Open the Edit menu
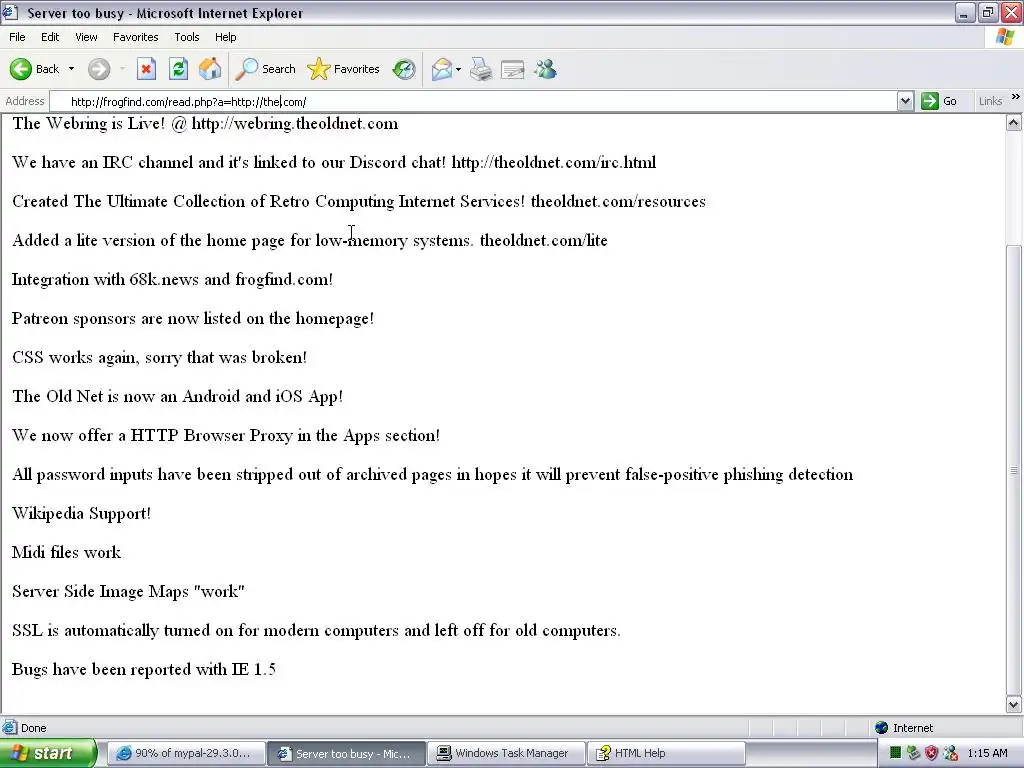Viewport: 1024px width, 768px height. [50, 37]
